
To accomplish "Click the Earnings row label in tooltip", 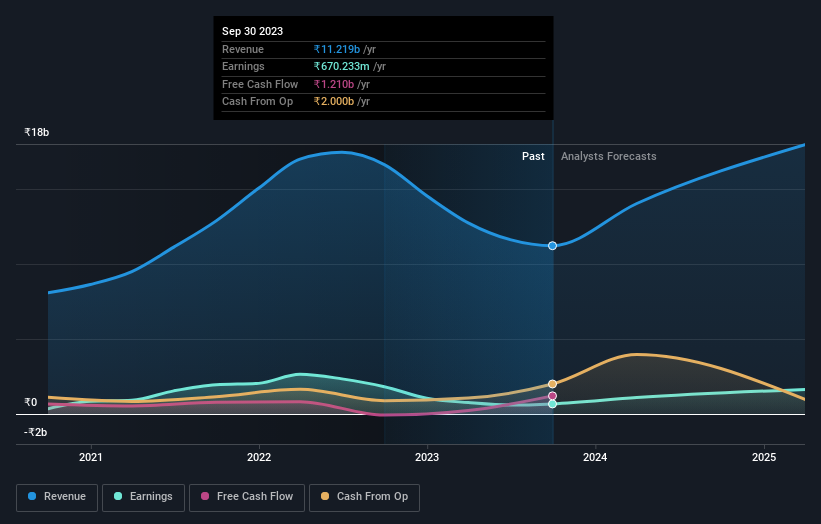I will point(243,66).
